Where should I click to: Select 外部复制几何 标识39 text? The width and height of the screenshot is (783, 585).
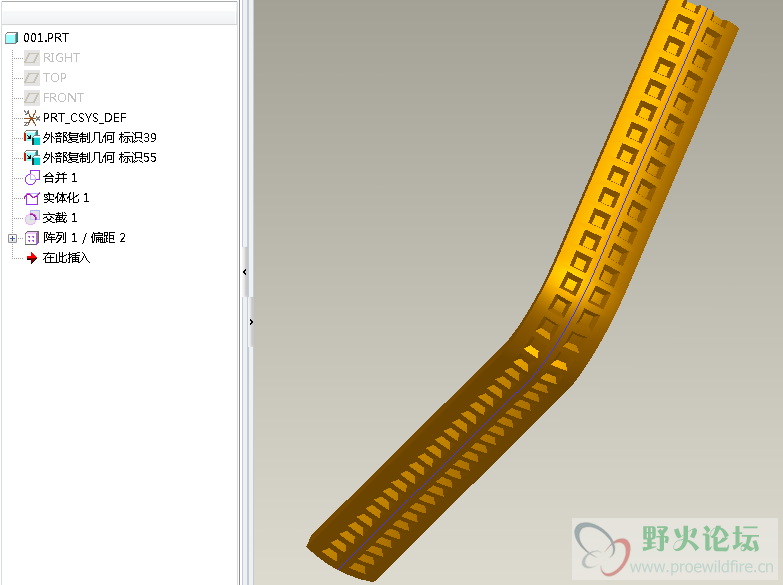[x=99, y=138]
